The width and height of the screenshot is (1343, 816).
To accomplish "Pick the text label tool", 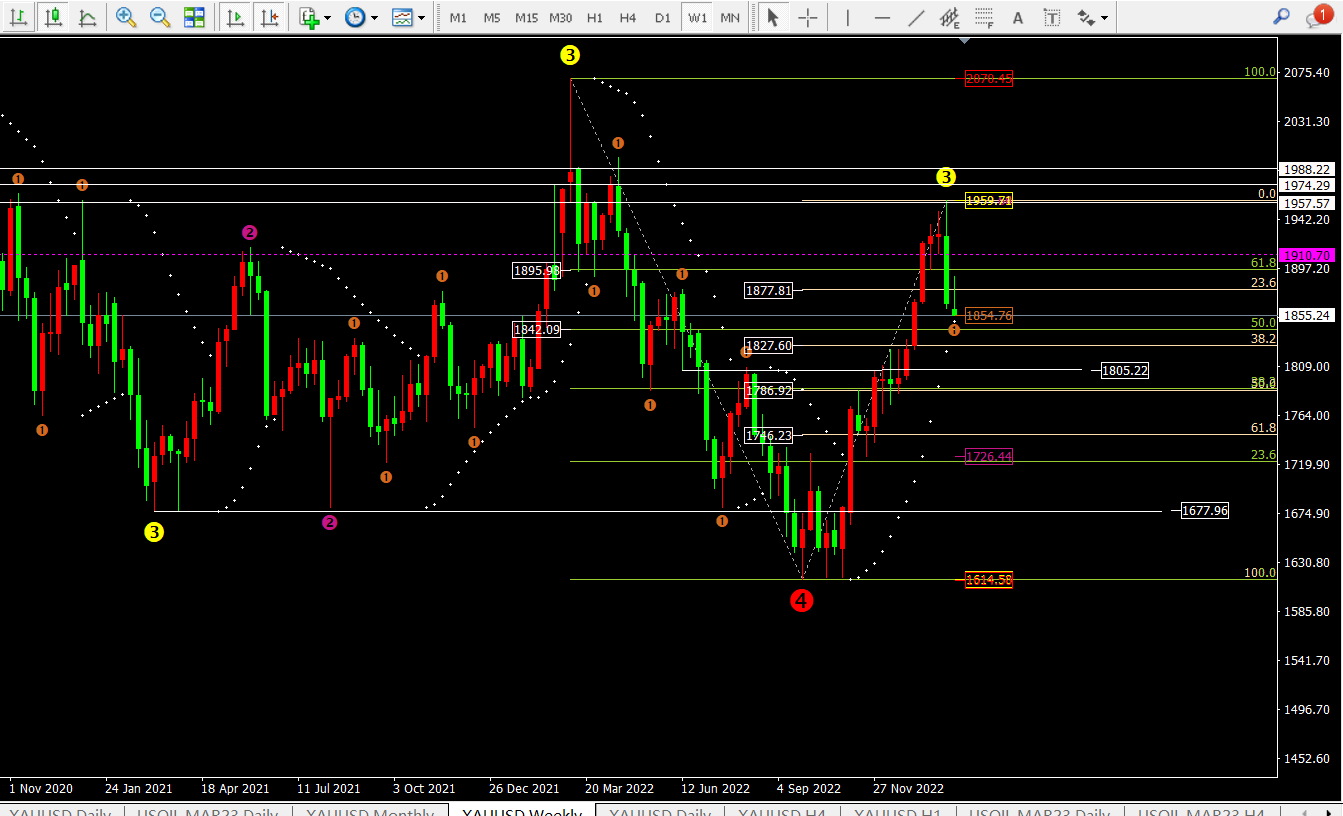I will [1052, 17].
